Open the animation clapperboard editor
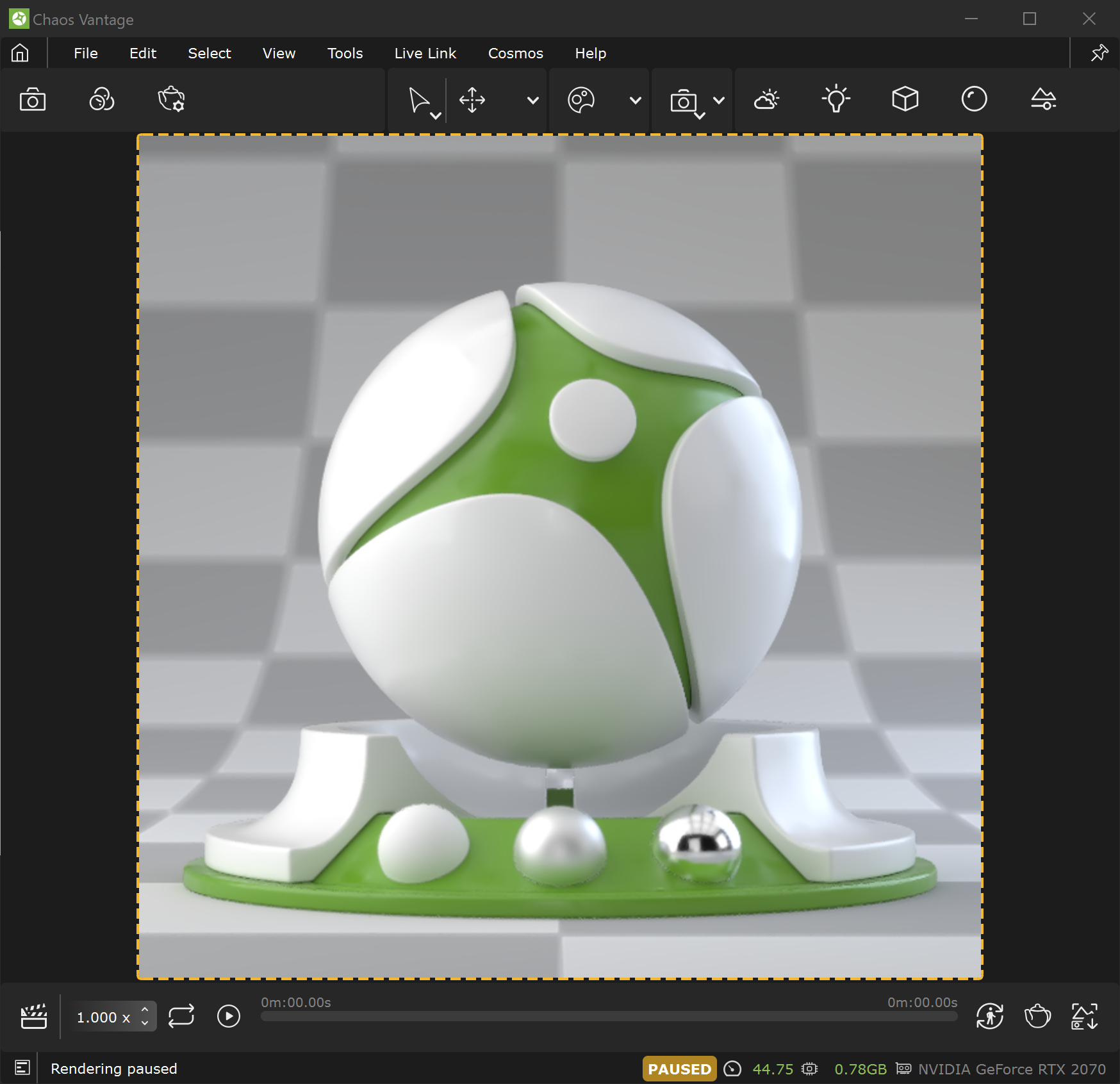The width and height of the screenshot is (1120, 1084). (34, 1016)
